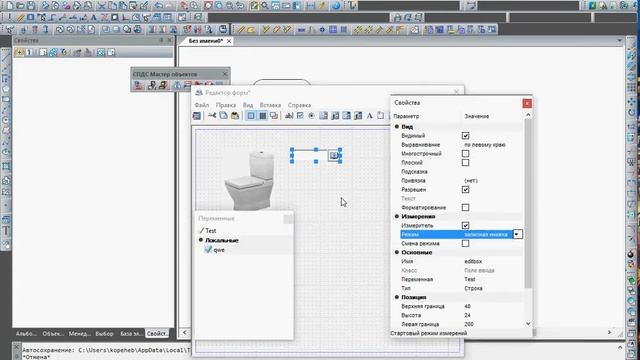Click the scissors Cut icon in form editor
The width and height of the screenshot is (640, 360).
[x=212, y=116]
